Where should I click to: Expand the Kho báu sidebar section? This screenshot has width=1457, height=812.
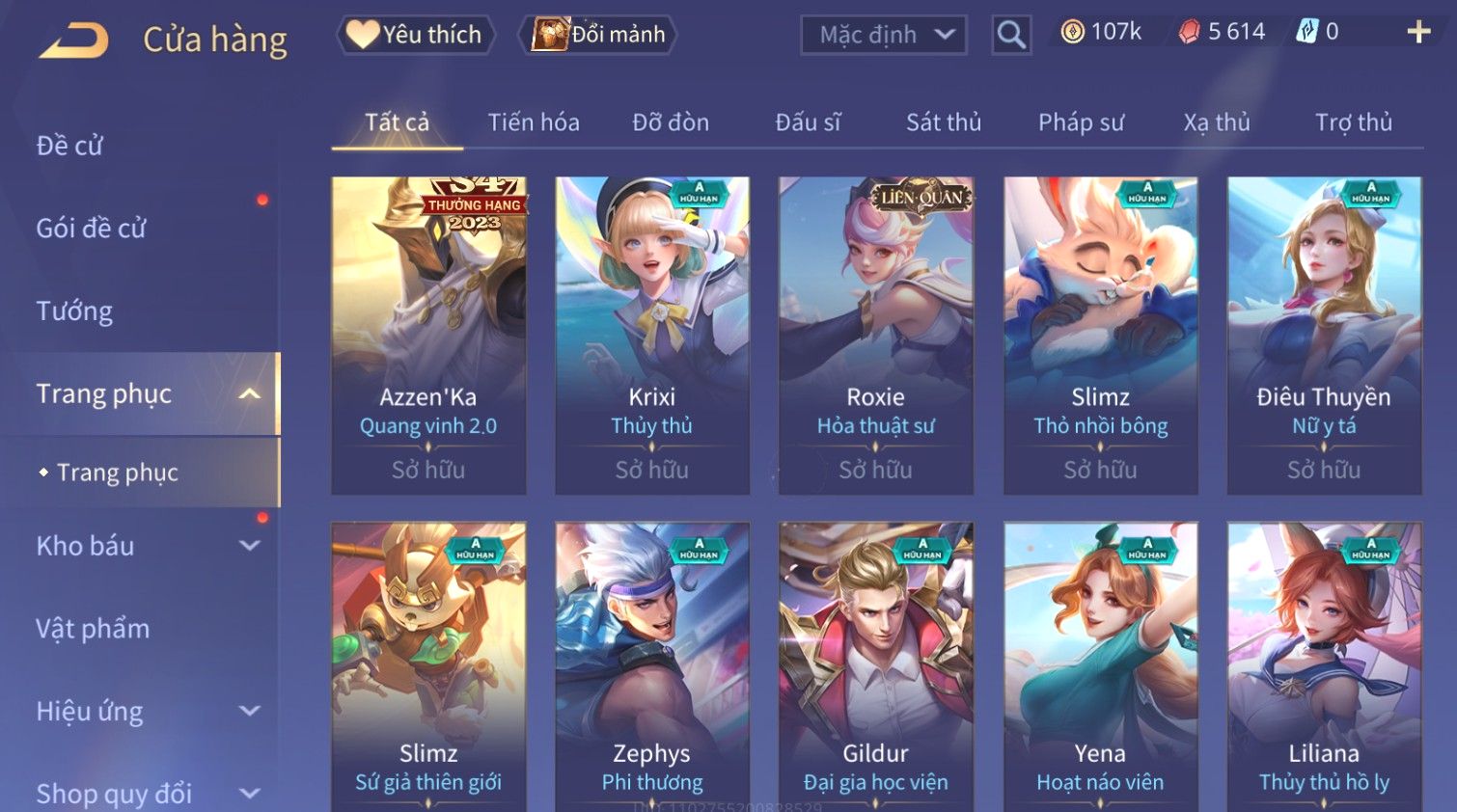tap(249, 546)
